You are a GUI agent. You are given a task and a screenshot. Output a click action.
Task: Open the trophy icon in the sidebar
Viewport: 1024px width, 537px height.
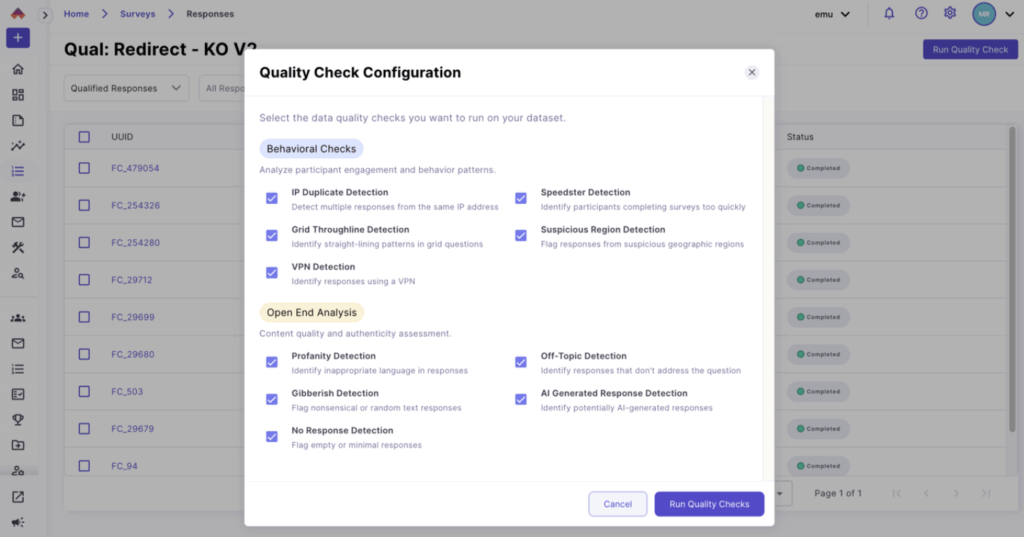tap(18, 420)
